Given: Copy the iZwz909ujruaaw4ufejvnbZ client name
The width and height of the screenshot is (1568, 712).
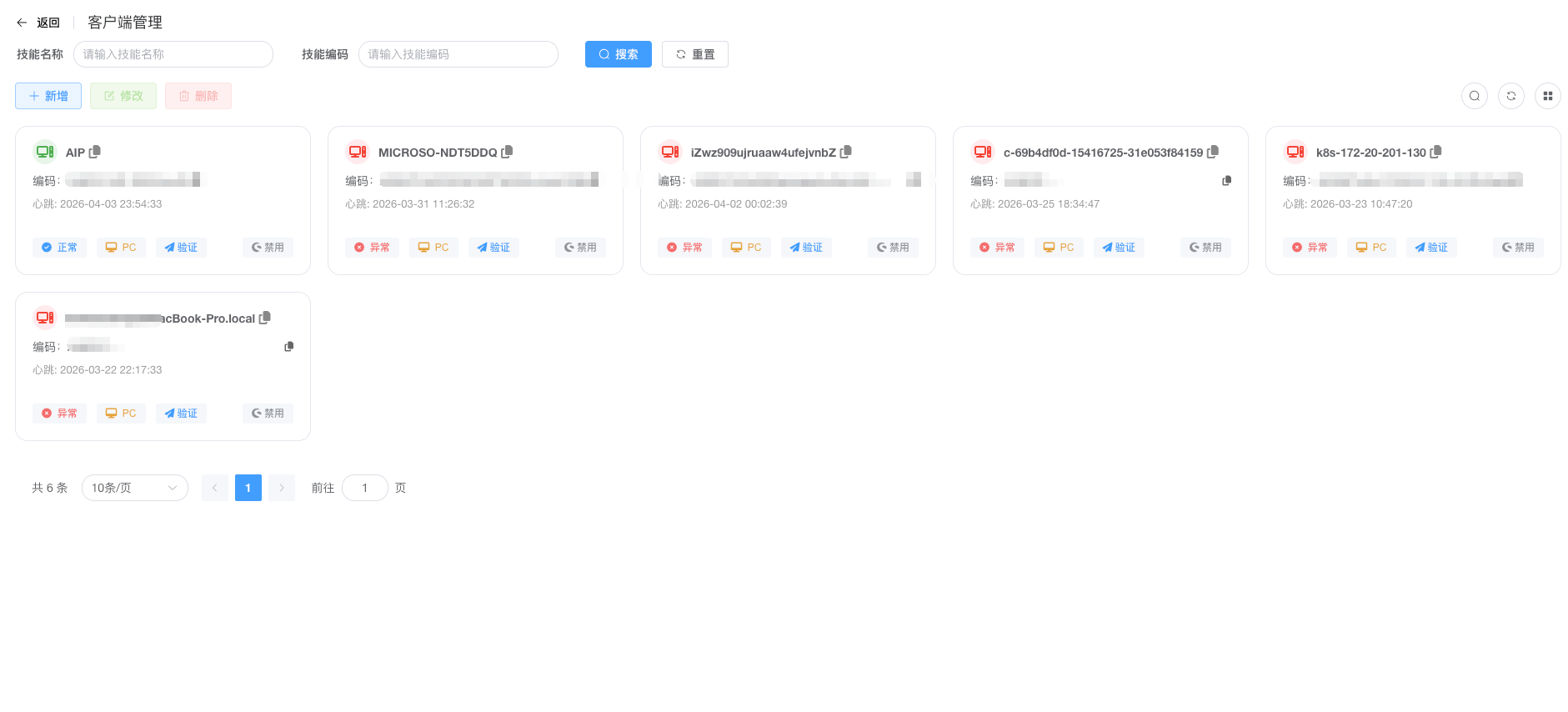Looking at the screenshot, I should pyautogui.click(x=846, y=152).
